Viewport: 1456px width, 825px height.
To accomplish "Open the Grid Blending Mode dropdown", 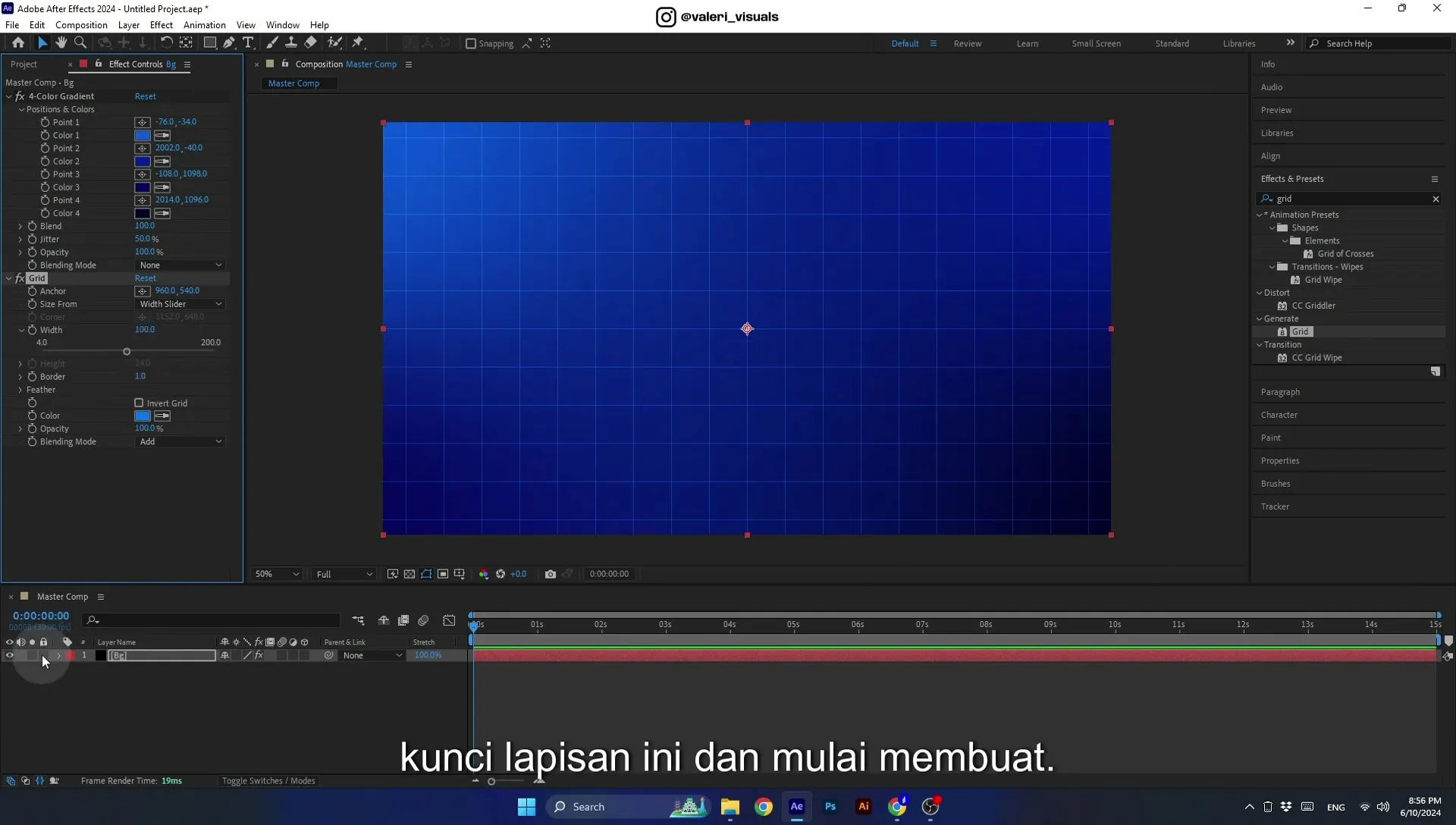I will click(x=180, y=441).
